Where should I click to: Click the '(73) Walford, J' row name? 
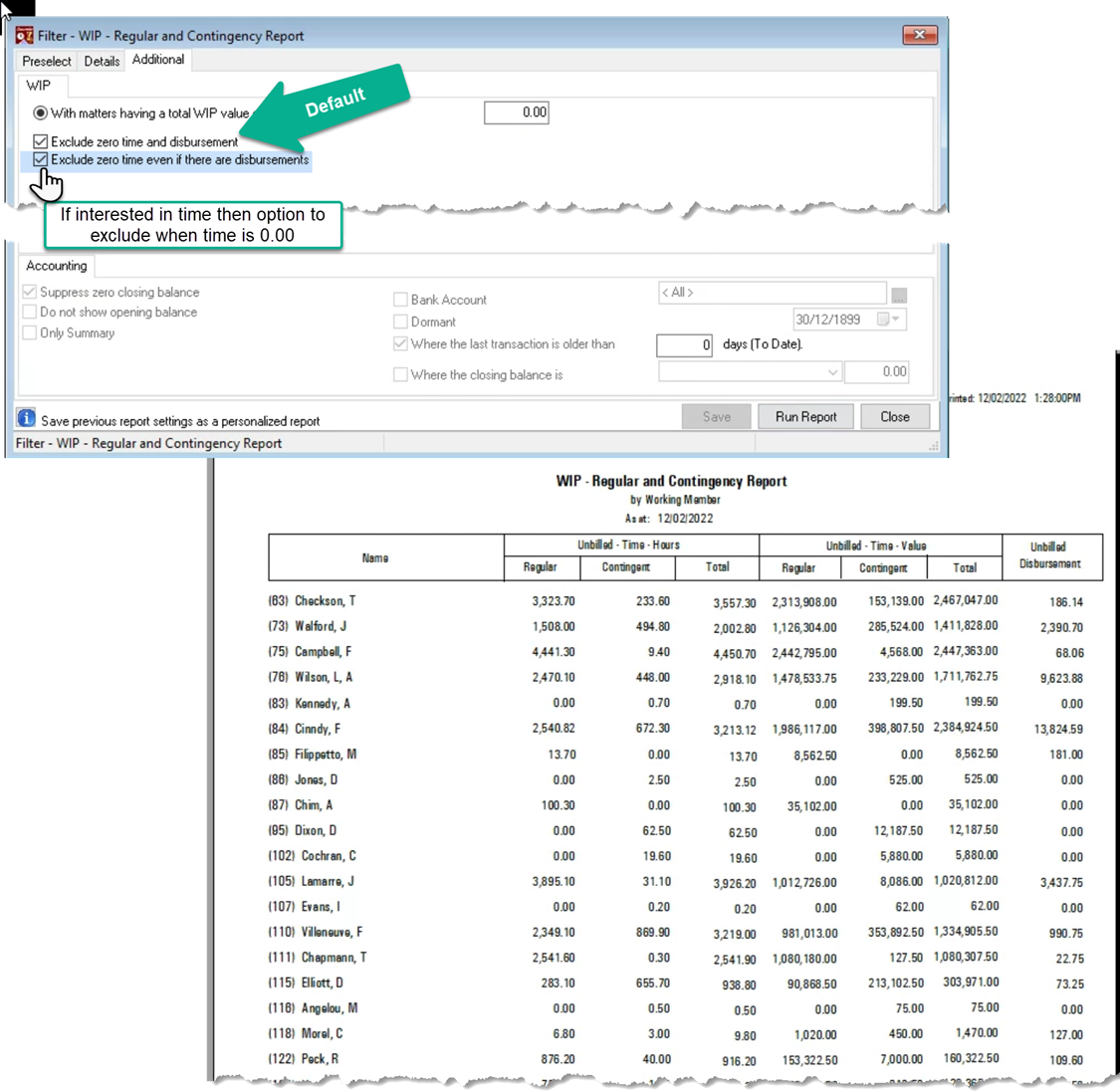coord(308,626)
